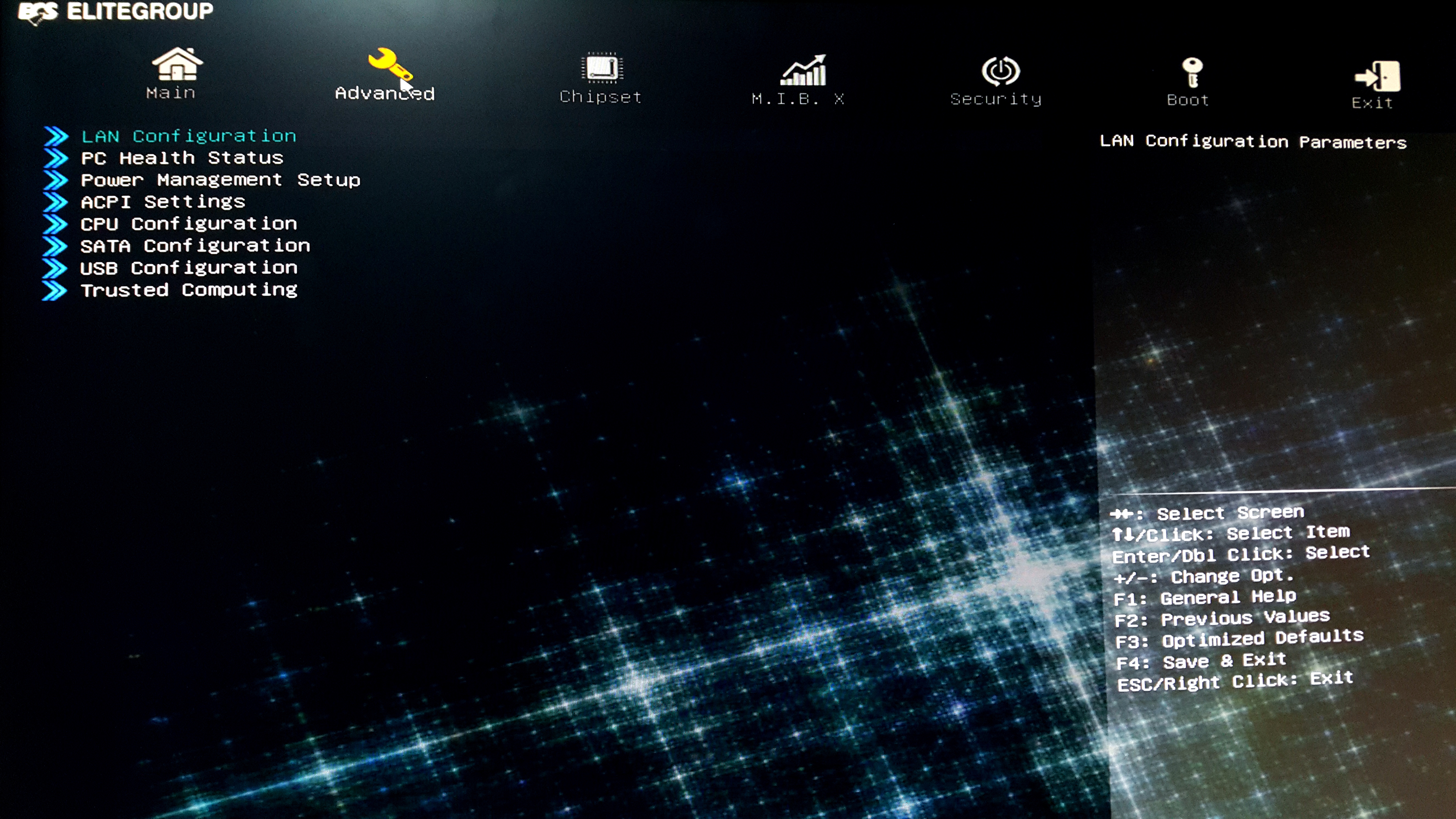Screen dimensions: 1456x819
Task: Open the Chipset chip icon
Action: (602, 68)
